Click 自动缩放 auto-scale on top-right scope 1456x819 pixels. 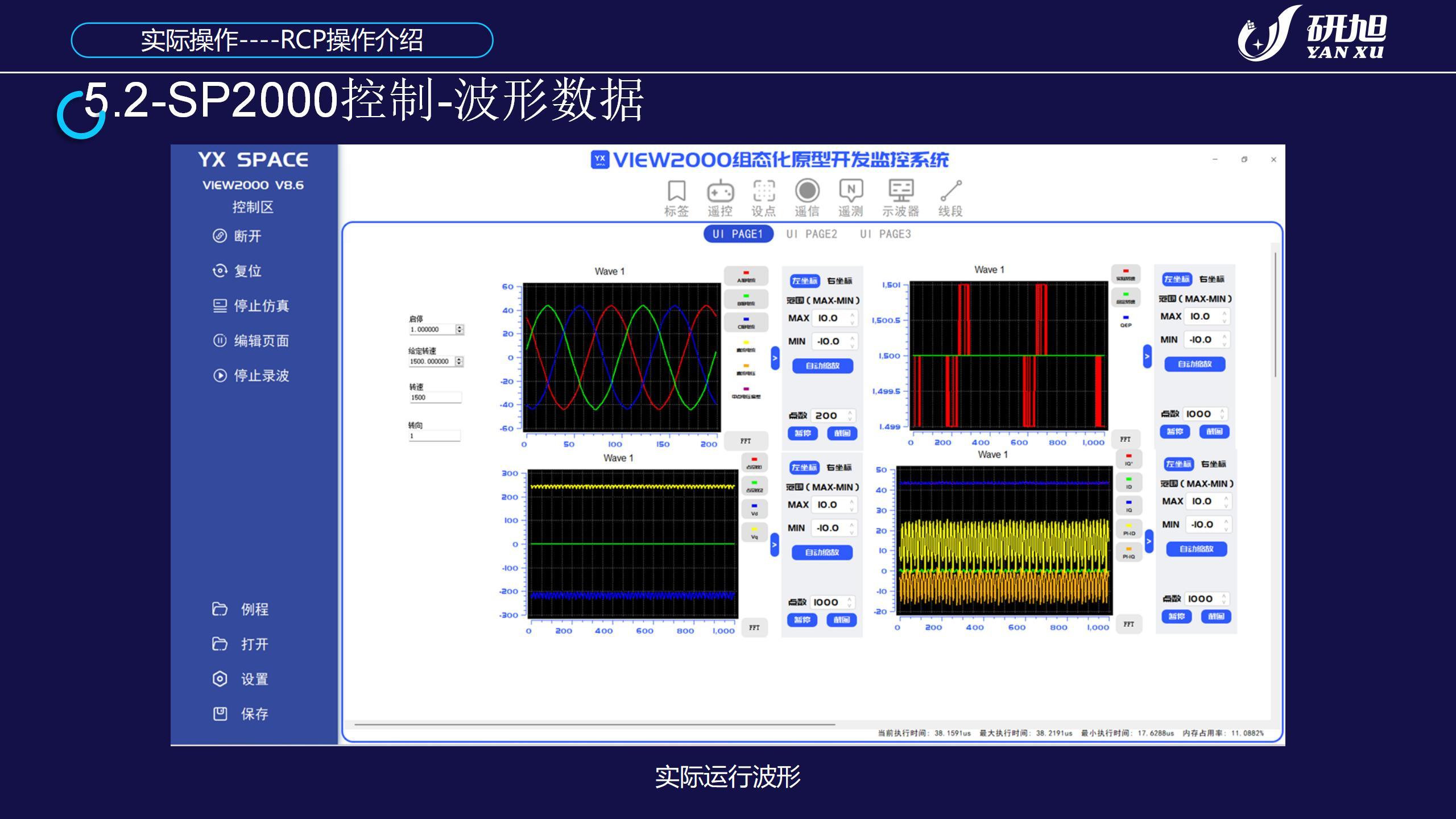[x=1194, y=364]
